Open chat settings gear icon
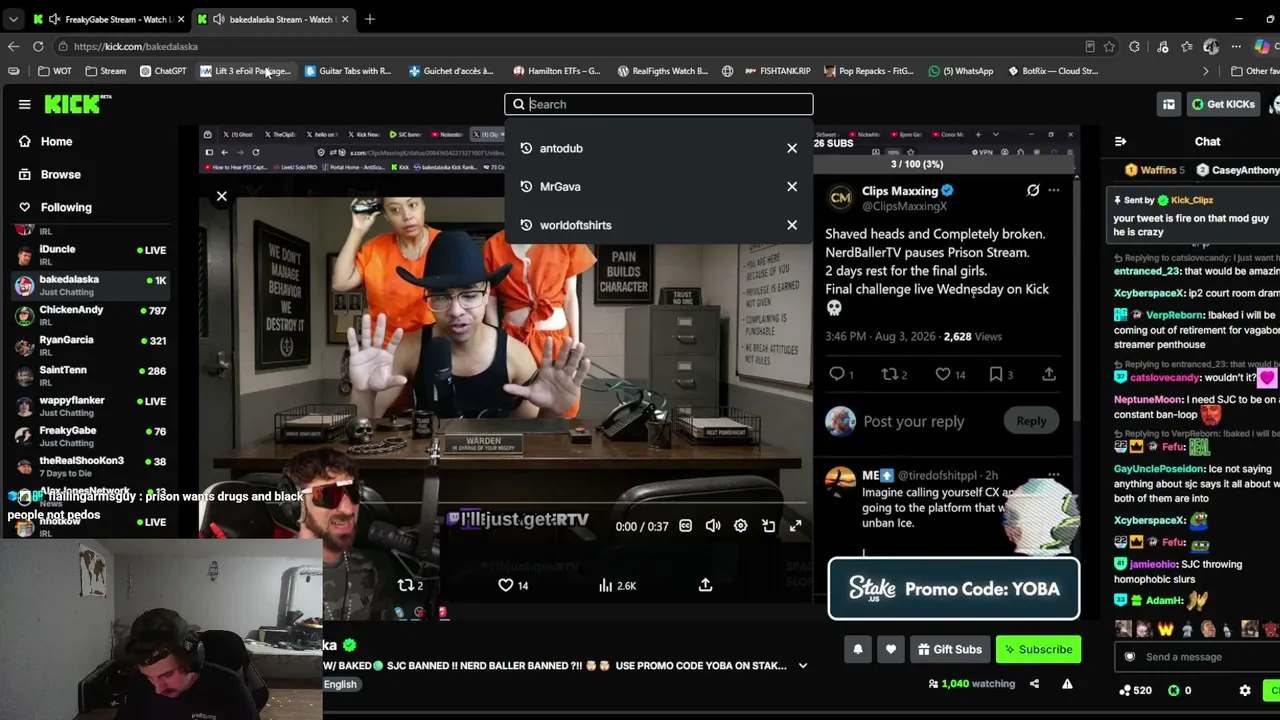Viewport: 1280px width, 720px height. point(1245,690)
